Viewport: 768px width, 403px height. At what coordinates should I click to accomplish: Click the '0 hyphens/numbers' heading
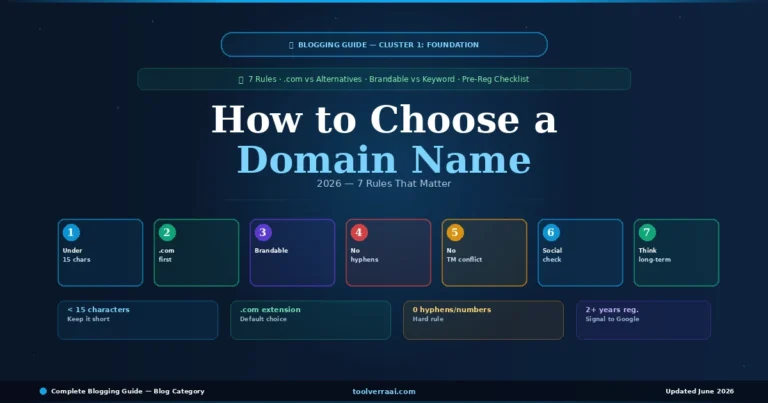tap(452, 310)
